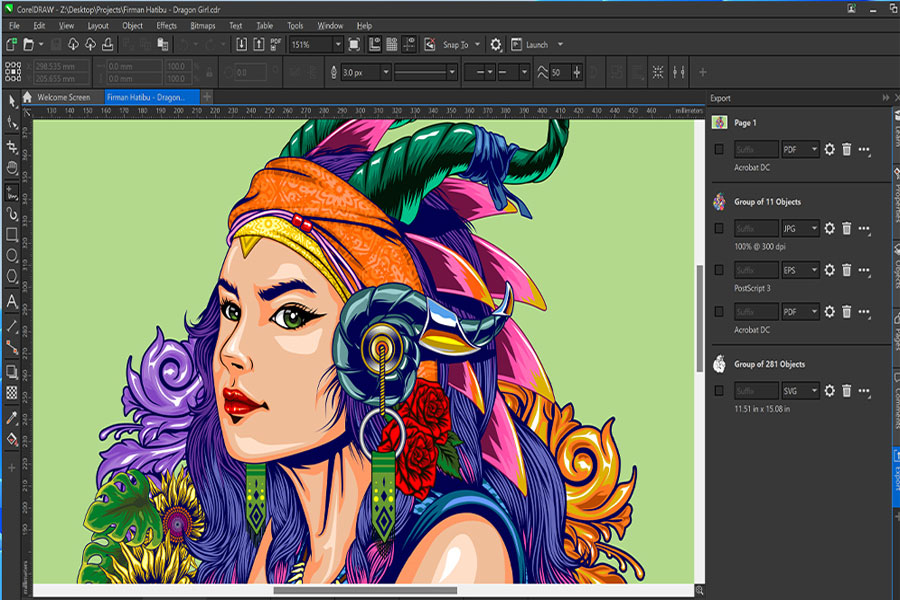
Task: Check the Group of 11 PDF checkbox
Action: tap(719, 312)
